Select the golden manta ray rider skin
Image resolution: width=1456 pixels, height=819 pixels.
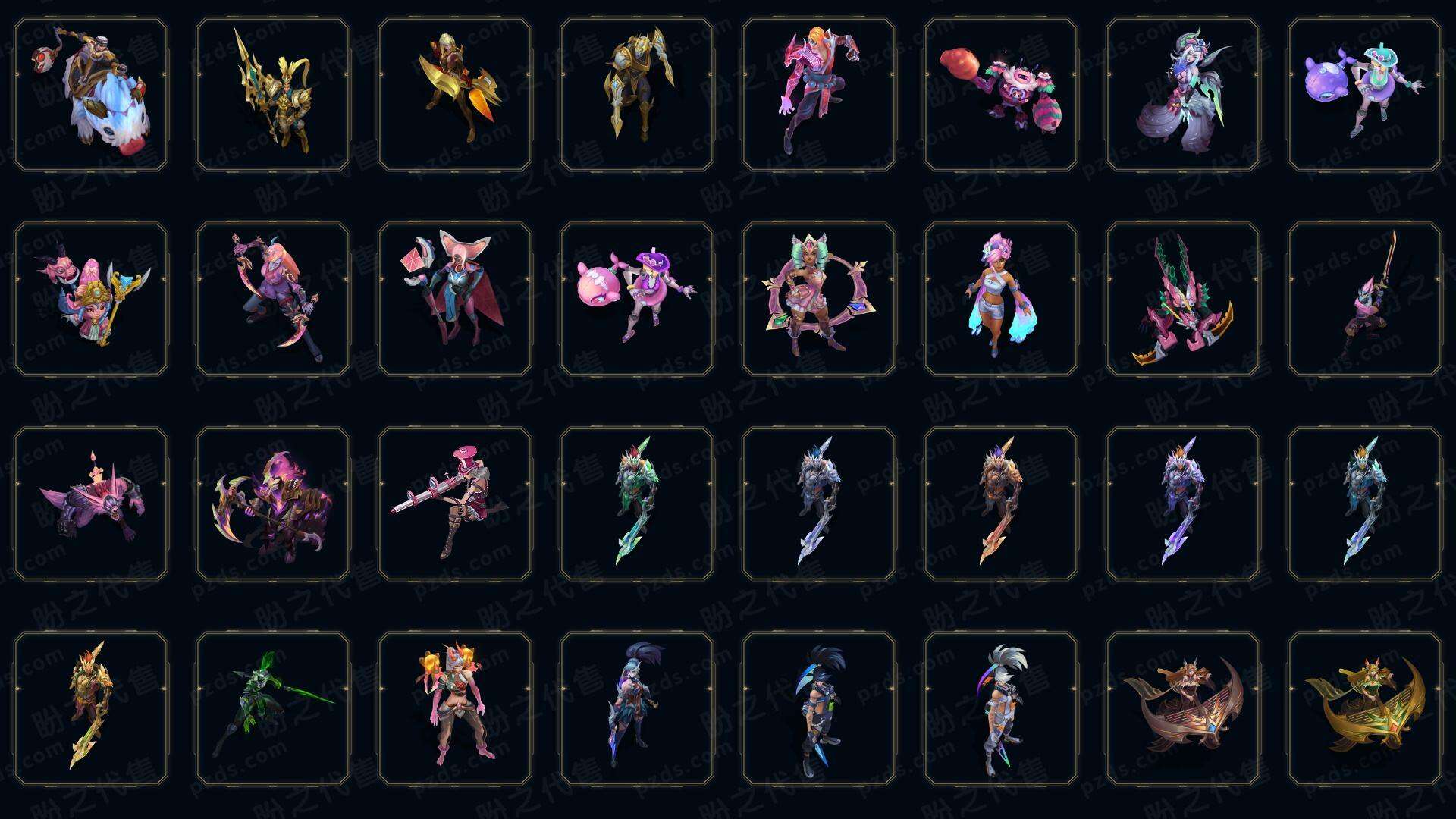pos(1365,708)
